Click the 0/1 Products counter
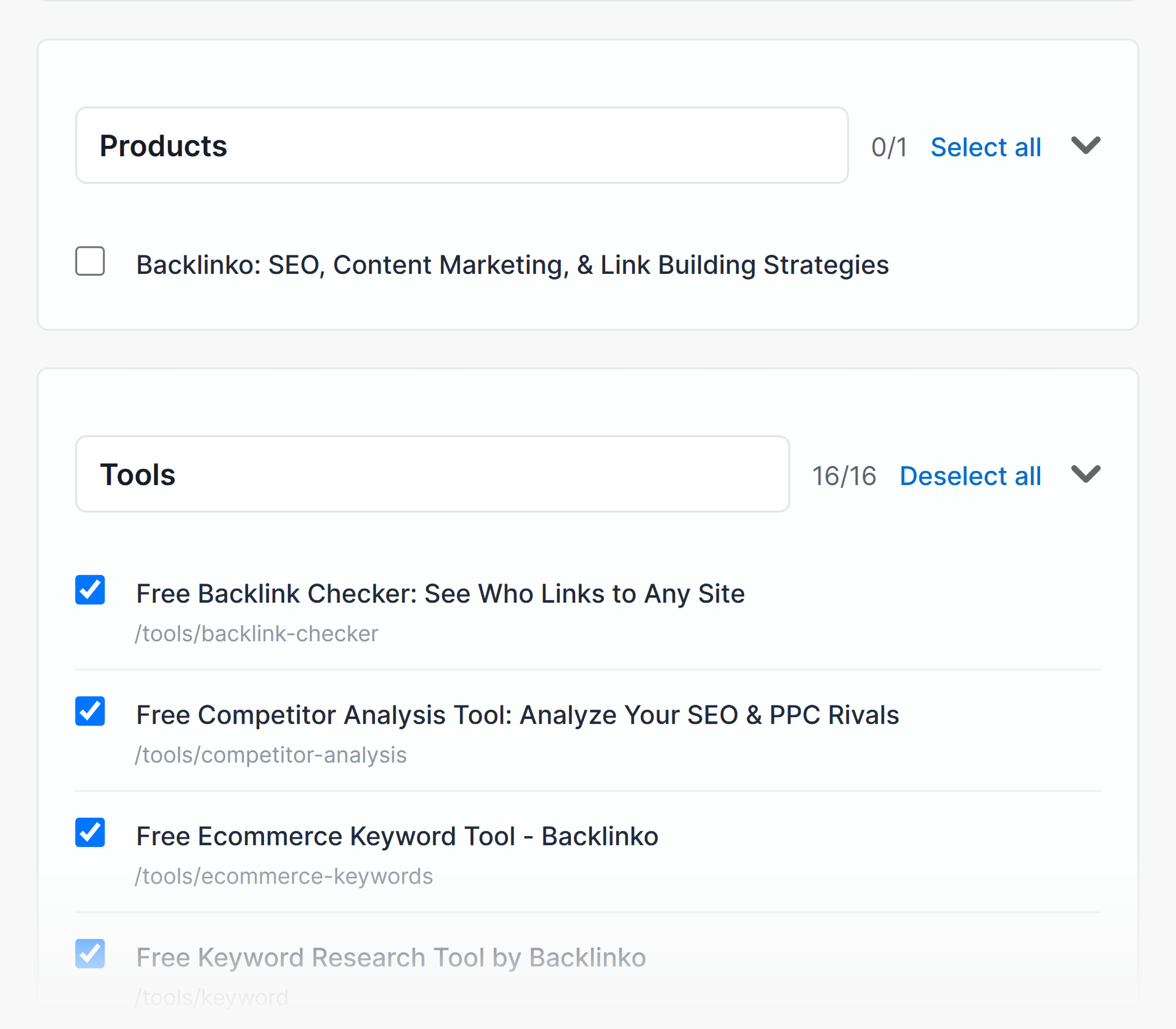 889,148
